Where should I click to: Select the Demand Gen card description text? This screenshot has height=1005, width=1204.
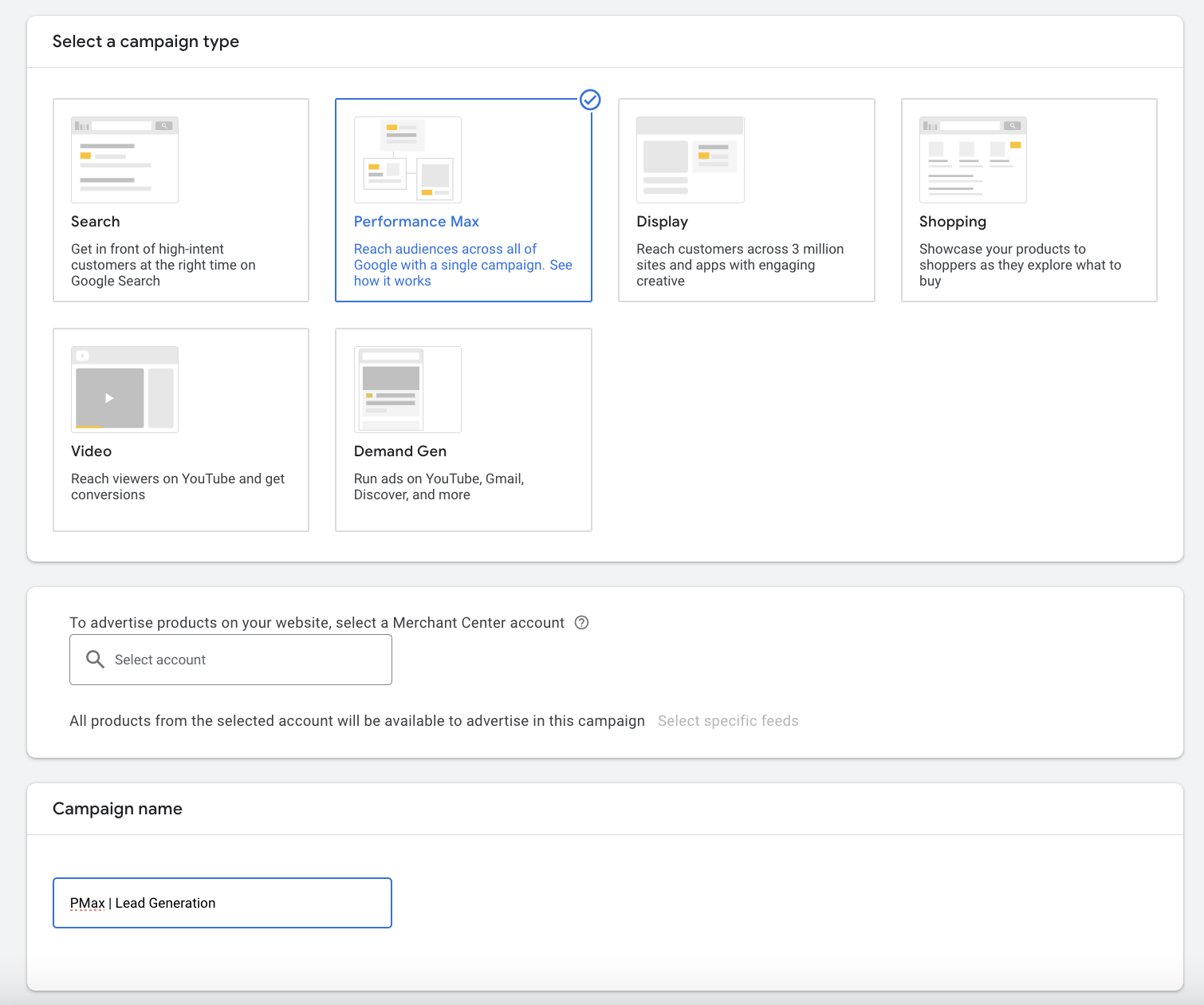439,487
